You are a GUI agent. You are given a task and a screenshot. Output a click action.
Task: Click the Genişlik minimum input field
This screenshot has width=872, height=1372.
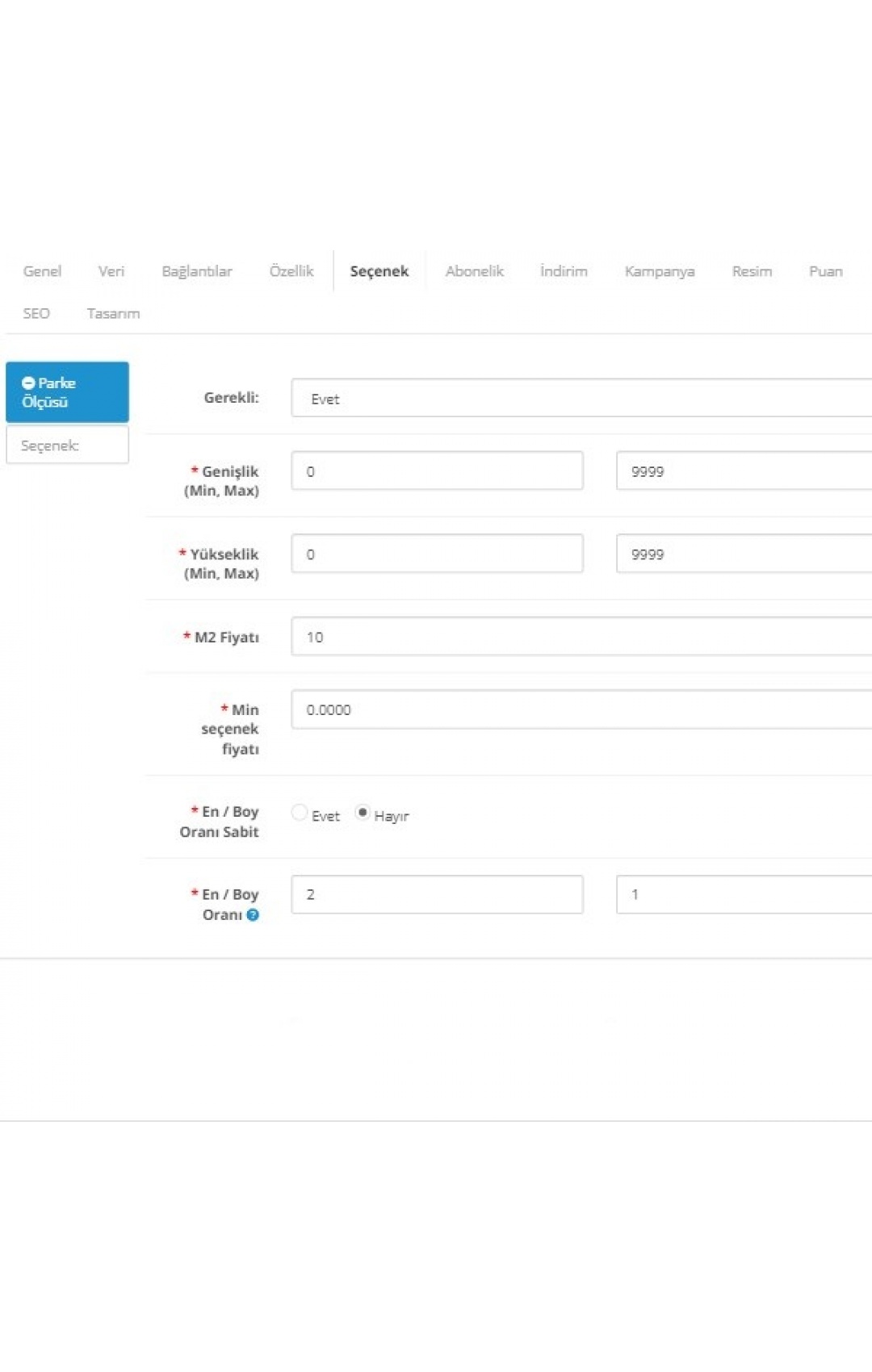pos(437,471)
